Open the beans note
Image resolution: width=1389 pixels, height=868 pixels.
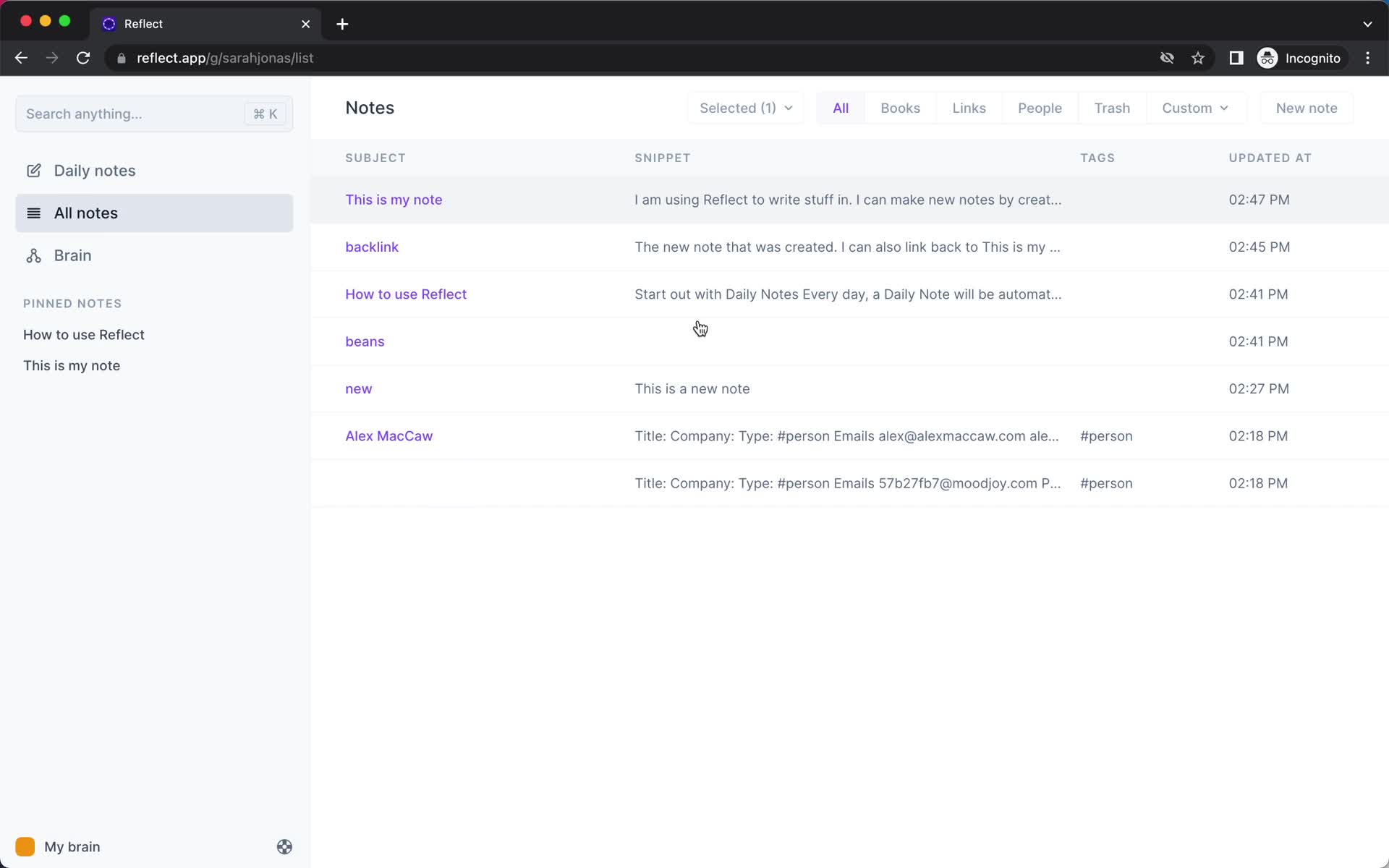pos(365,341)
